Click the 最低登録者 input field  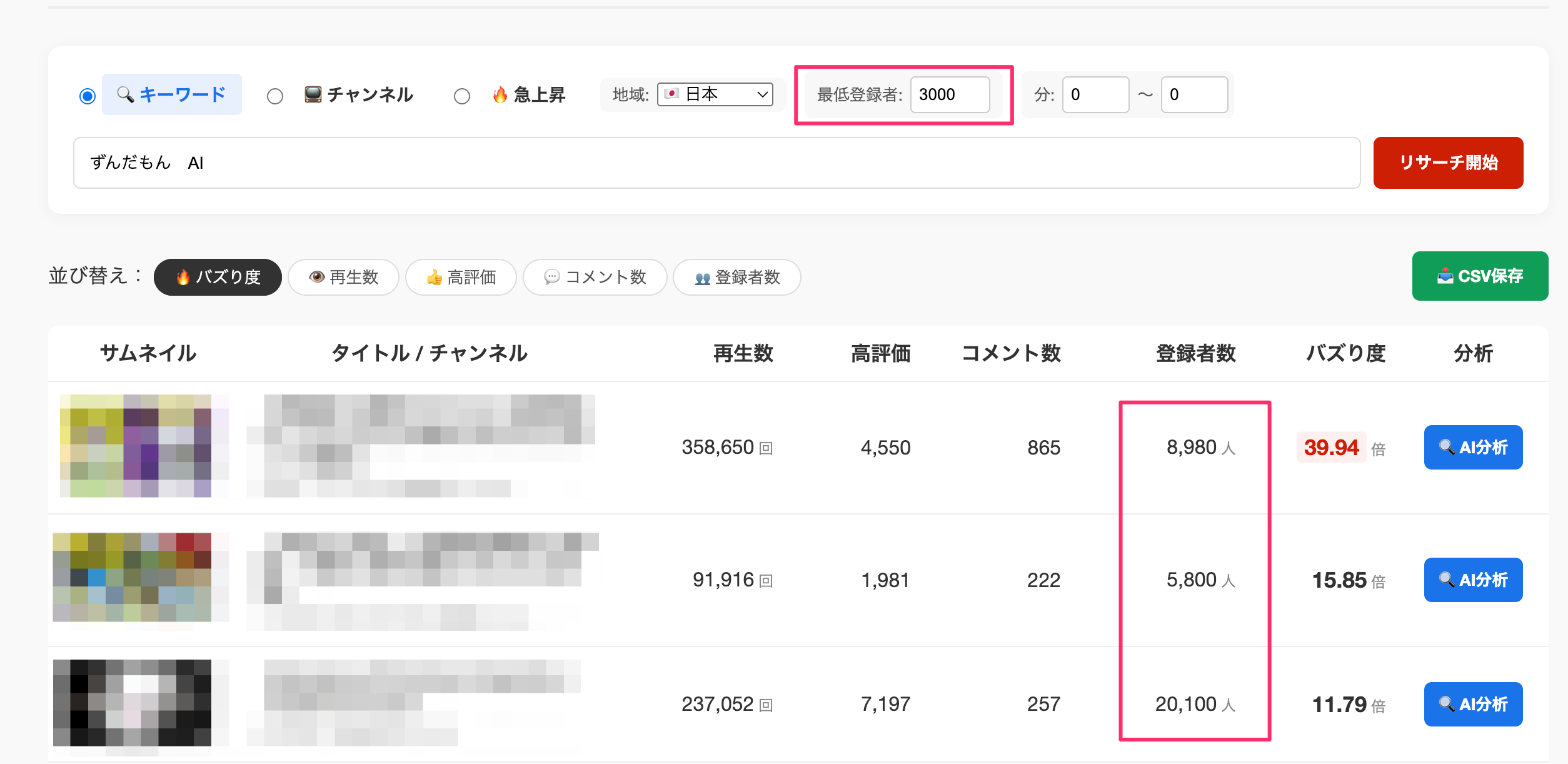tap(950, 94)
